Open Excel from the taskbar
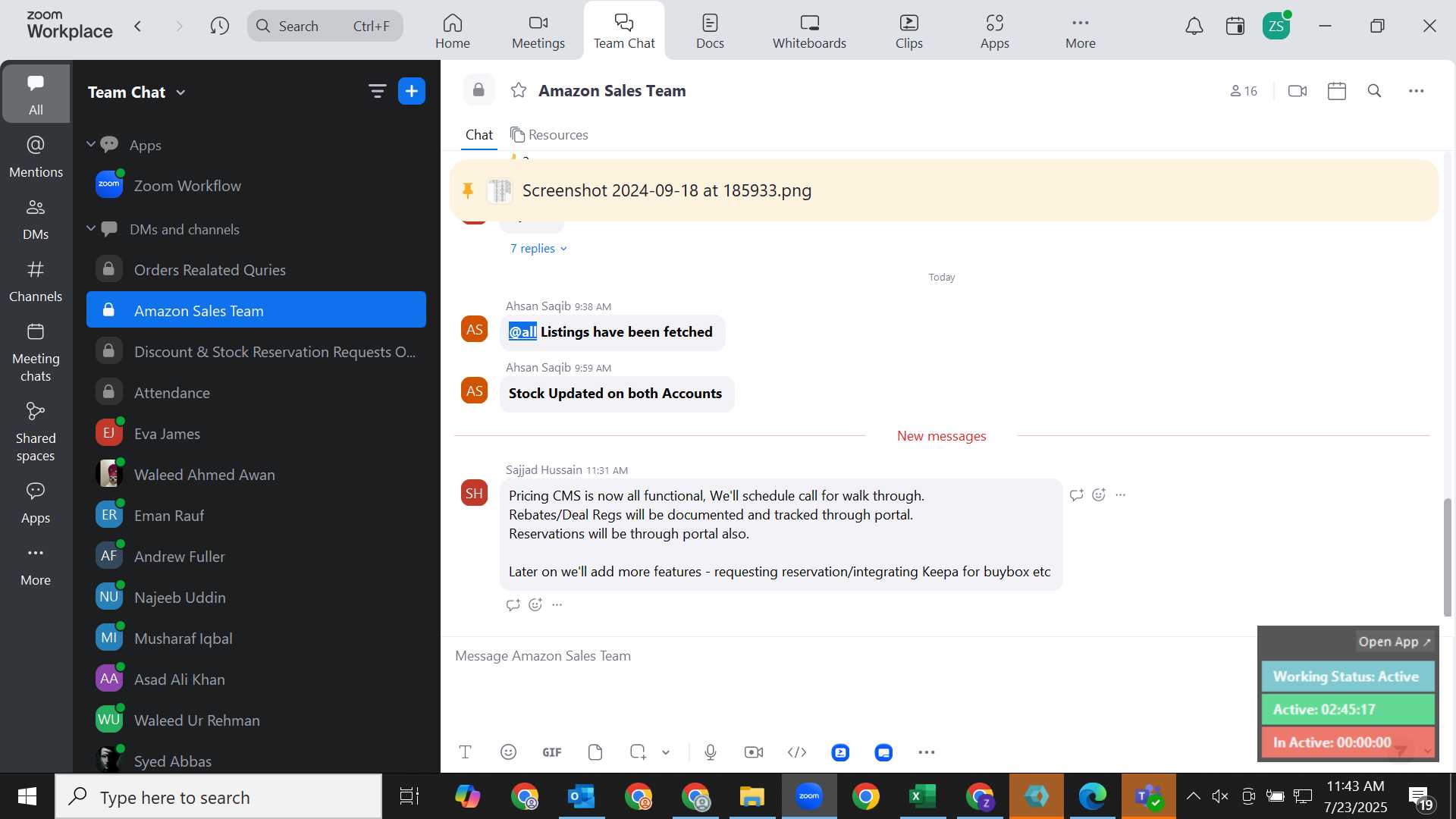 coord(923,797)
